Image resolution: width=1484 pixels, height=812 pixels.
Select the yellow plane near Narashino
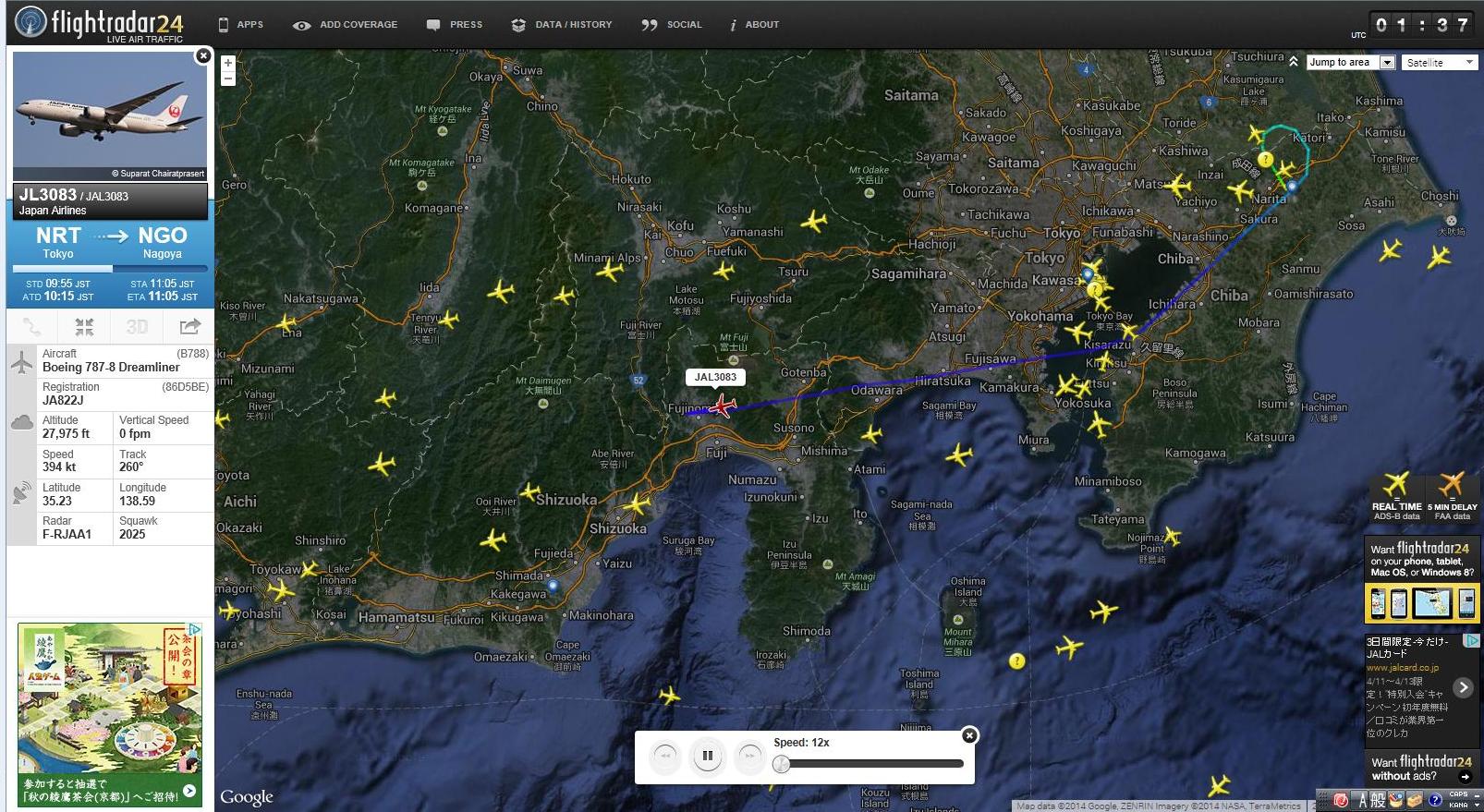[1177, 186]
